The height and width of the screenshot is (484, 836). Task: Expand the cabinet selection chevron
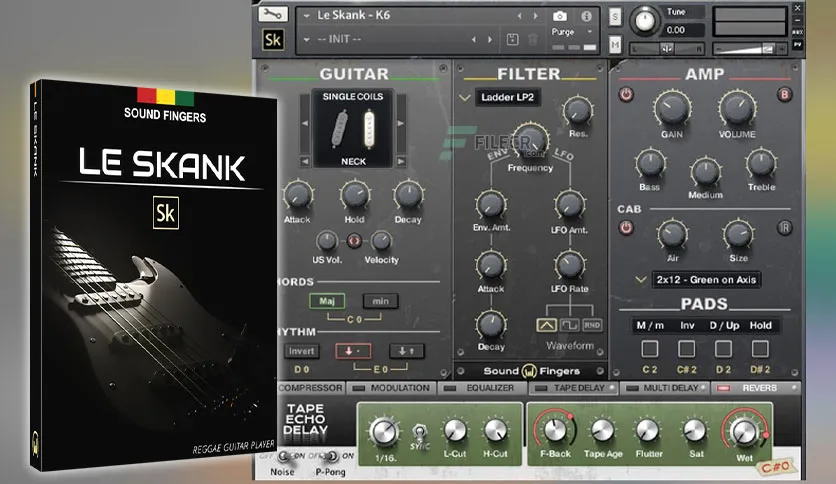click(641, 280)
